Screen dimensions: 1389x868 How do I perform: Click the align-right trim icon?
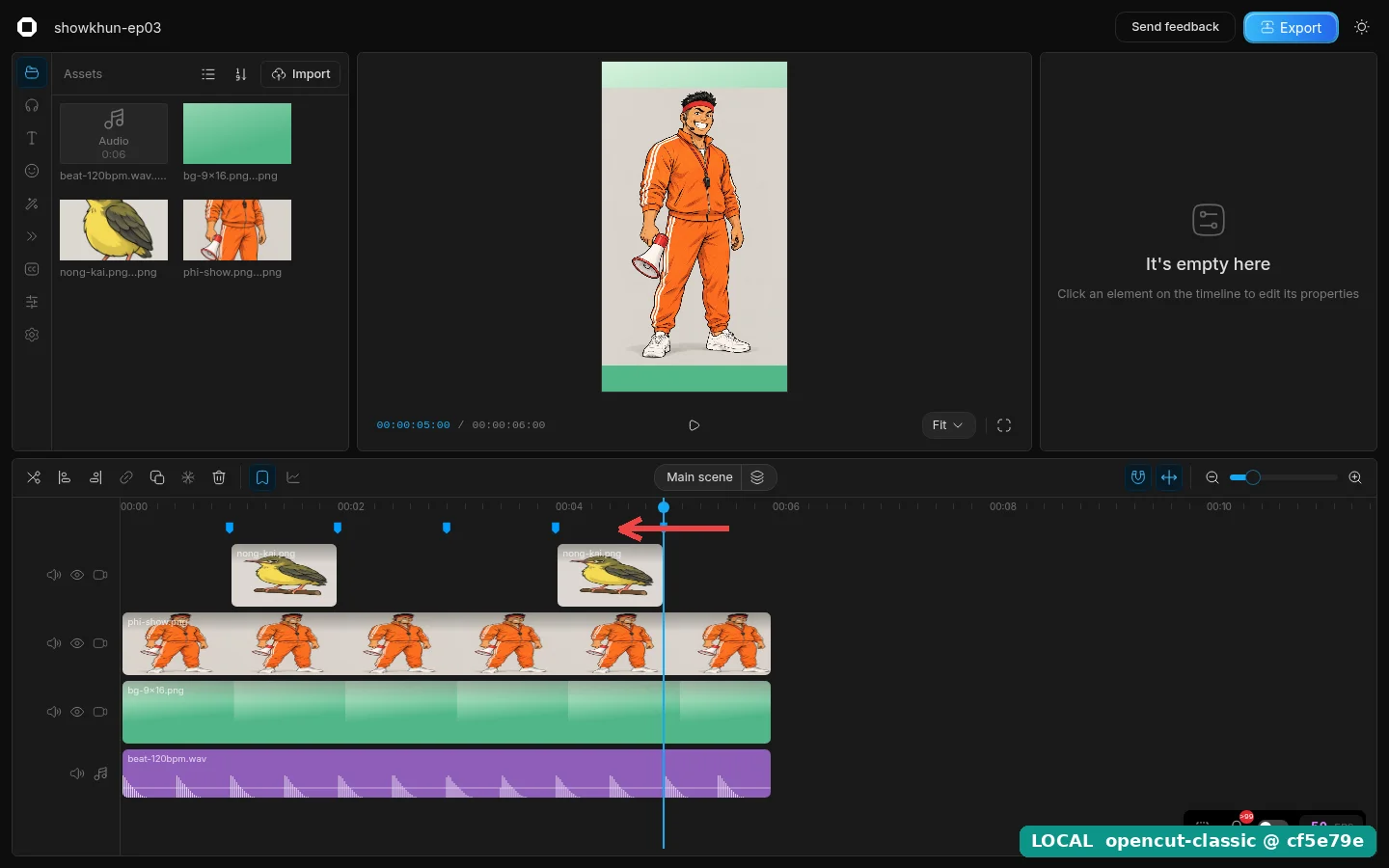click(95, 477)
